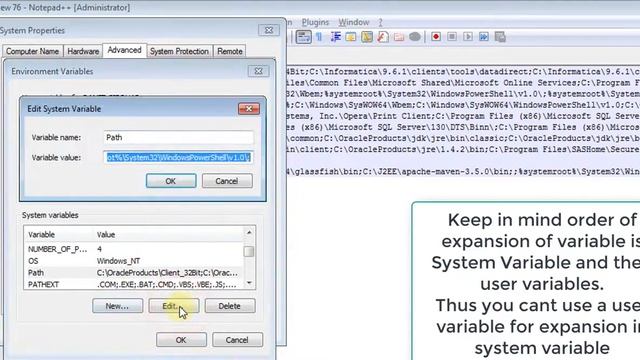Click the line containing OracleProducts\jre\1.4.2
The image size is (640, 360).
(x=463, y=149)
